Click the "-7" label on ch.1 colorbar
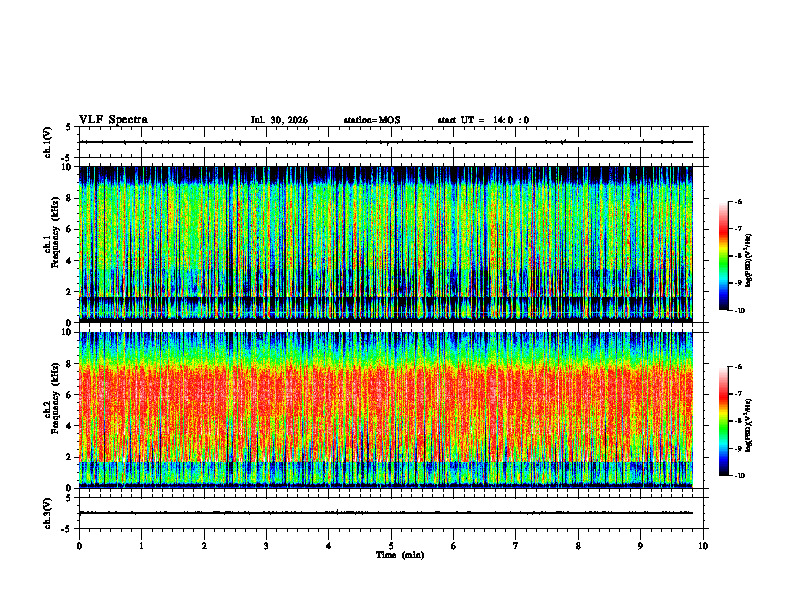Screen dimensions: 792x612 738,229
